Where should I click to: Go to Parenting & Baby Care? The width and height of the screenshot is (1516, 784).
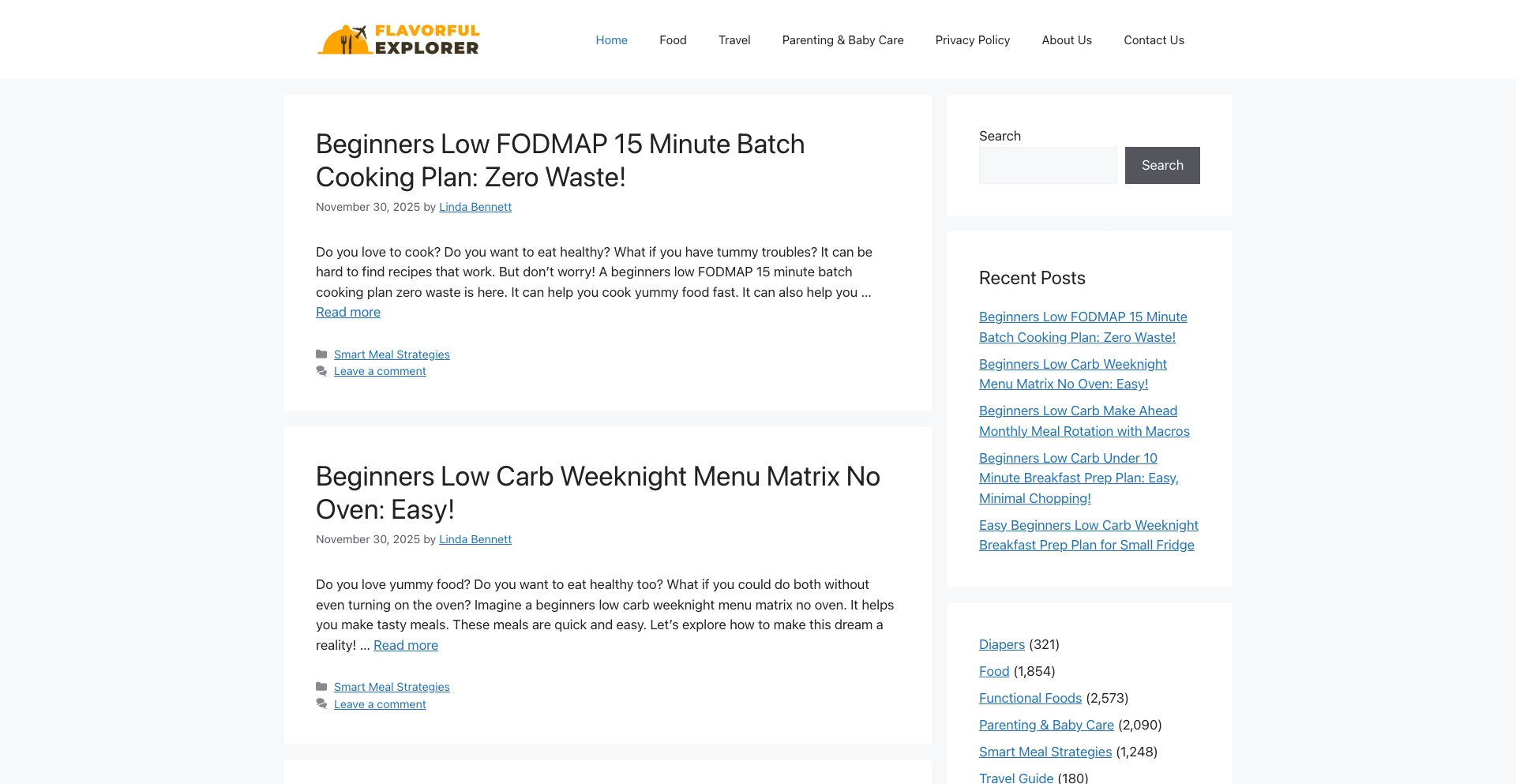click(x=842, y=39)
